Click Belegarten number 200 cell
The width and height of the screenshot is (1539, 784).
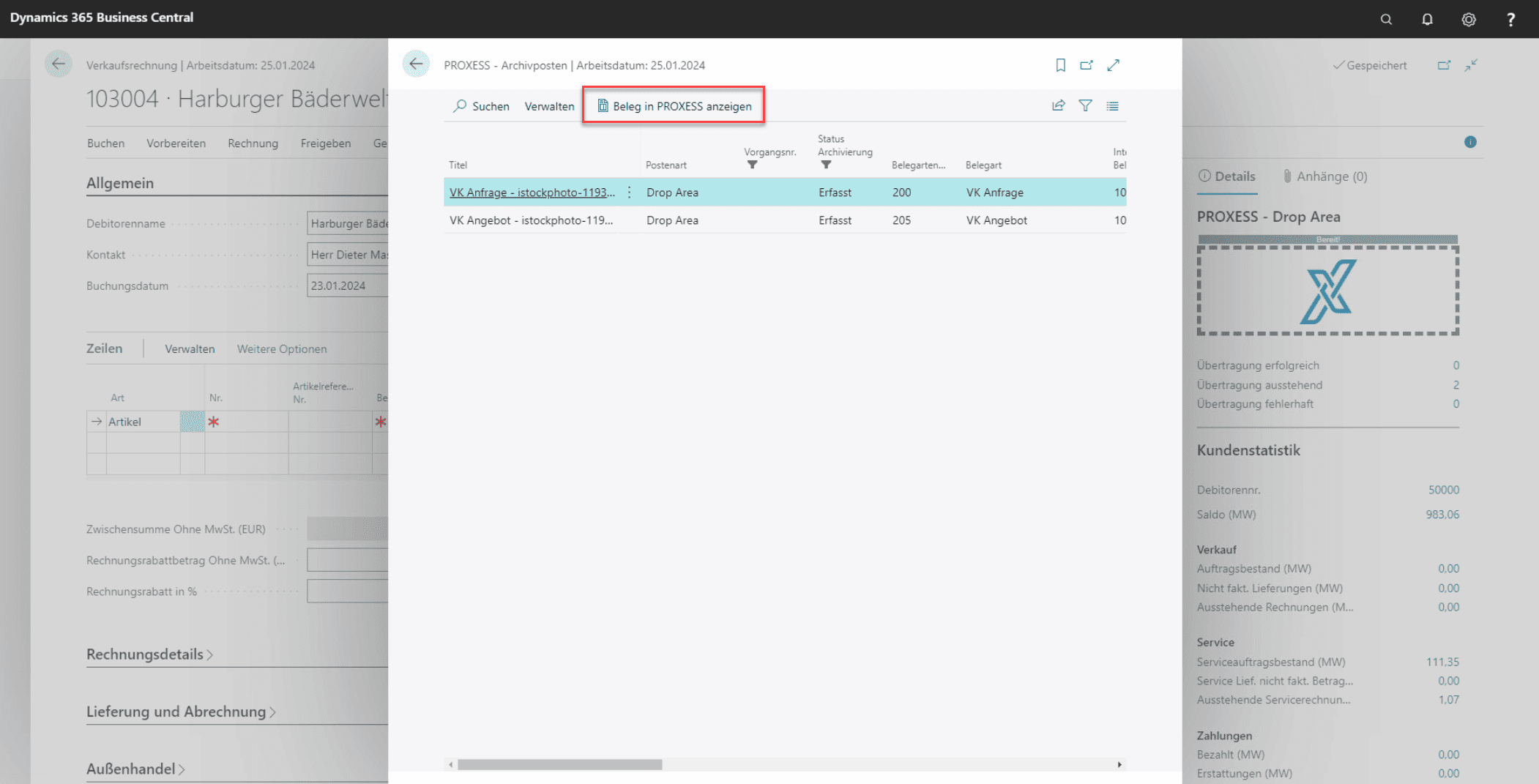[901, 192]
